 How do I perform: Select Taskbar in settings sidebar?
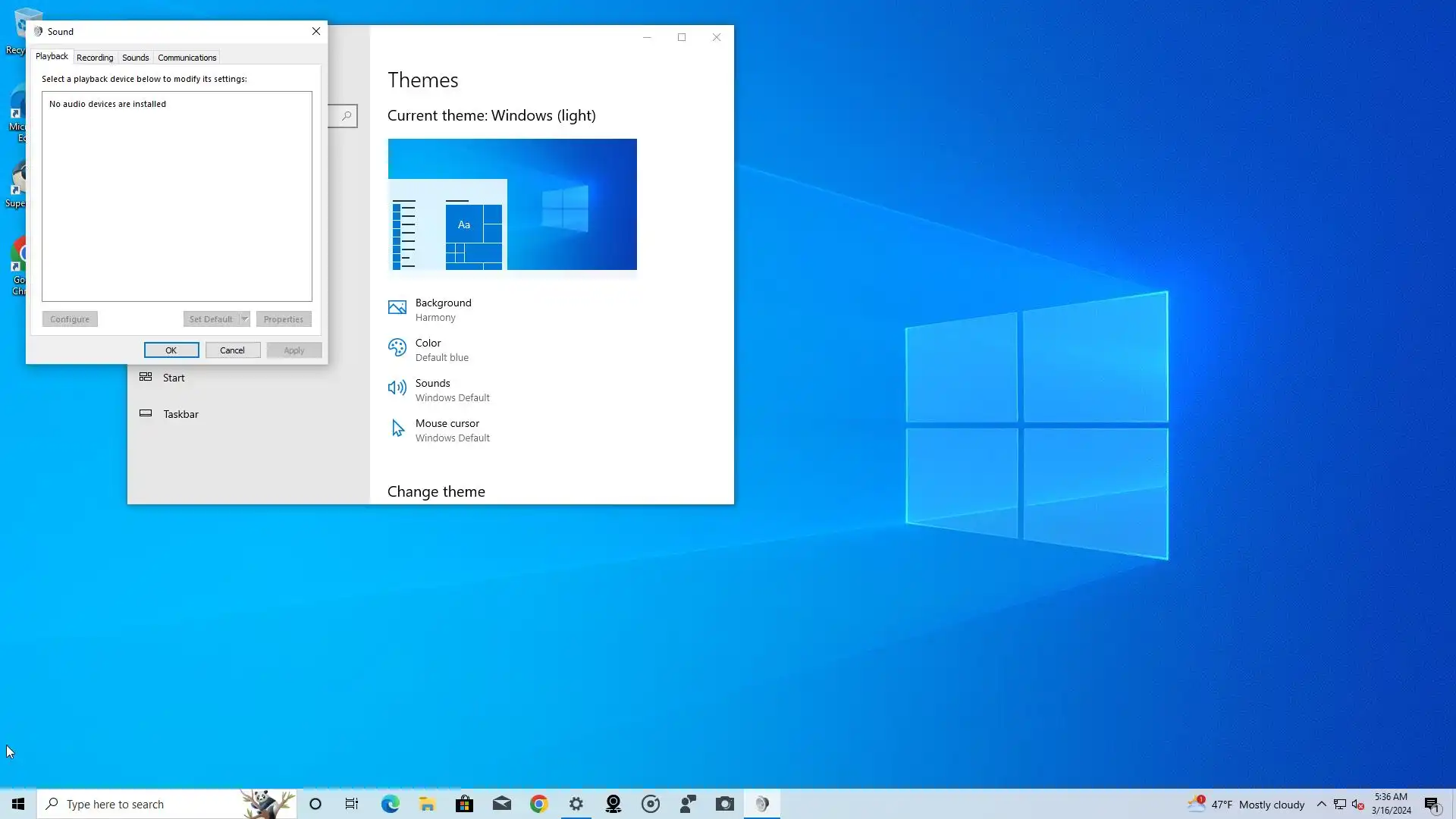(x=180, y=414)
